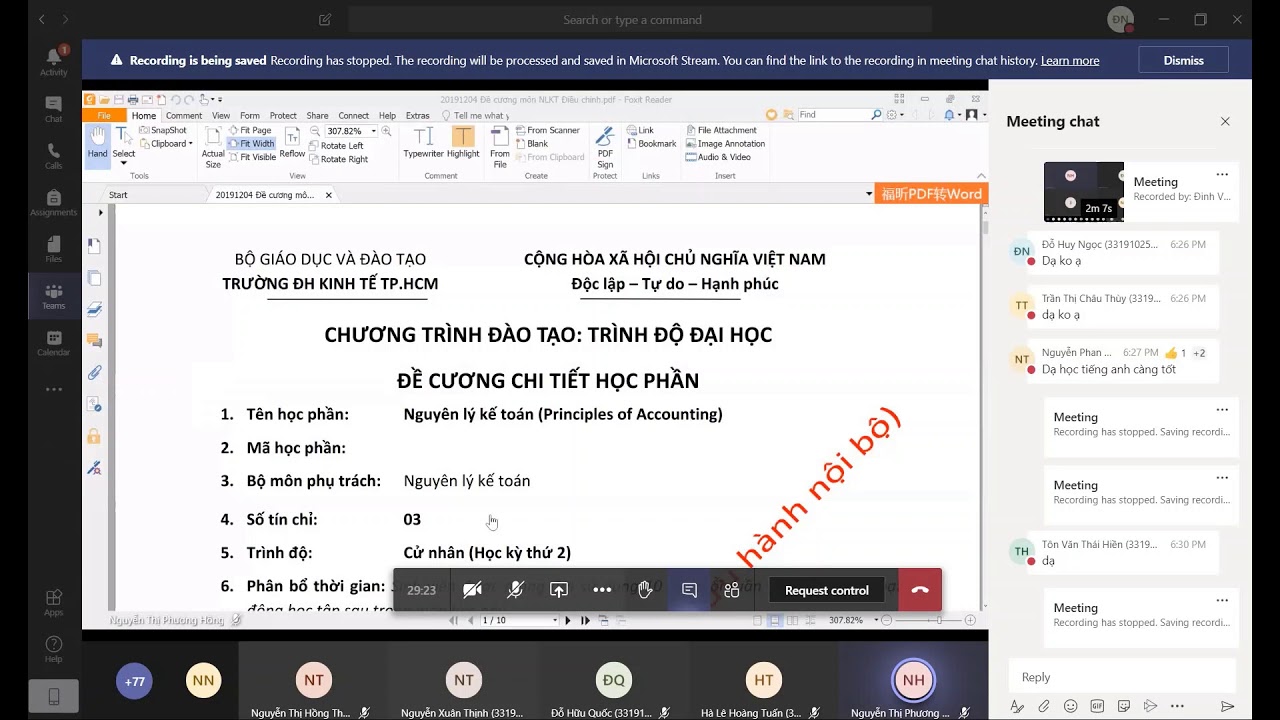1280x720 pixels.
Task: Show meeting participants list
Action: (x=732, y=590)
